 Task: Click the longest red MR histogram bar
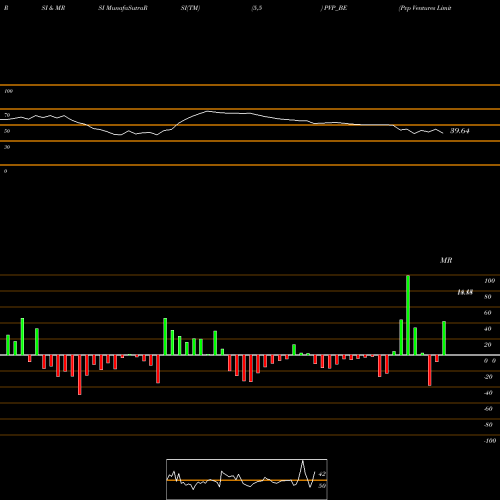point(80,375)
